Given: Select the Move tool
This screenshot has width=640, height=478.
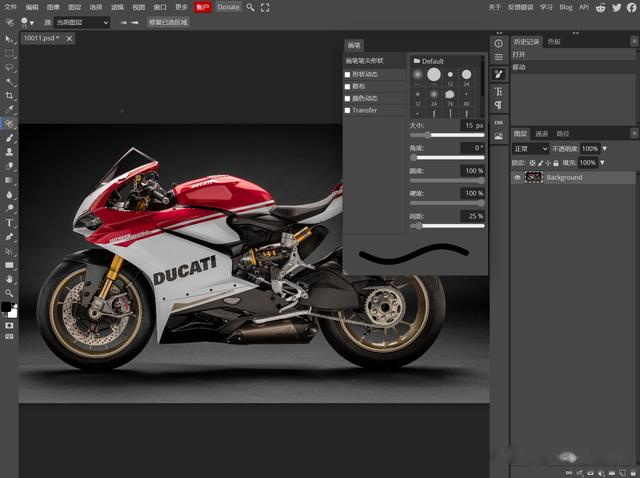Looking at the screenshot, I should click(x=9, y=40).
